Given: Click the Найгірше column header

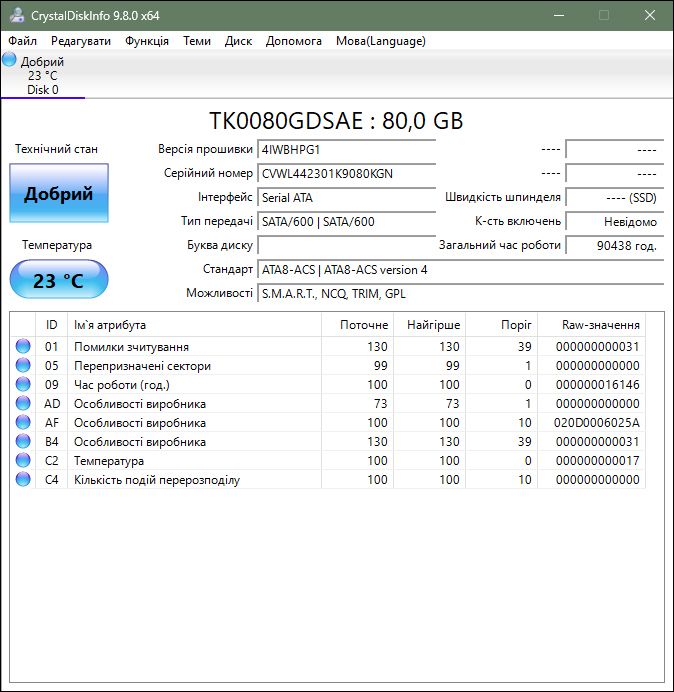Looking at the screenshot, I should [x=429, y=325].
